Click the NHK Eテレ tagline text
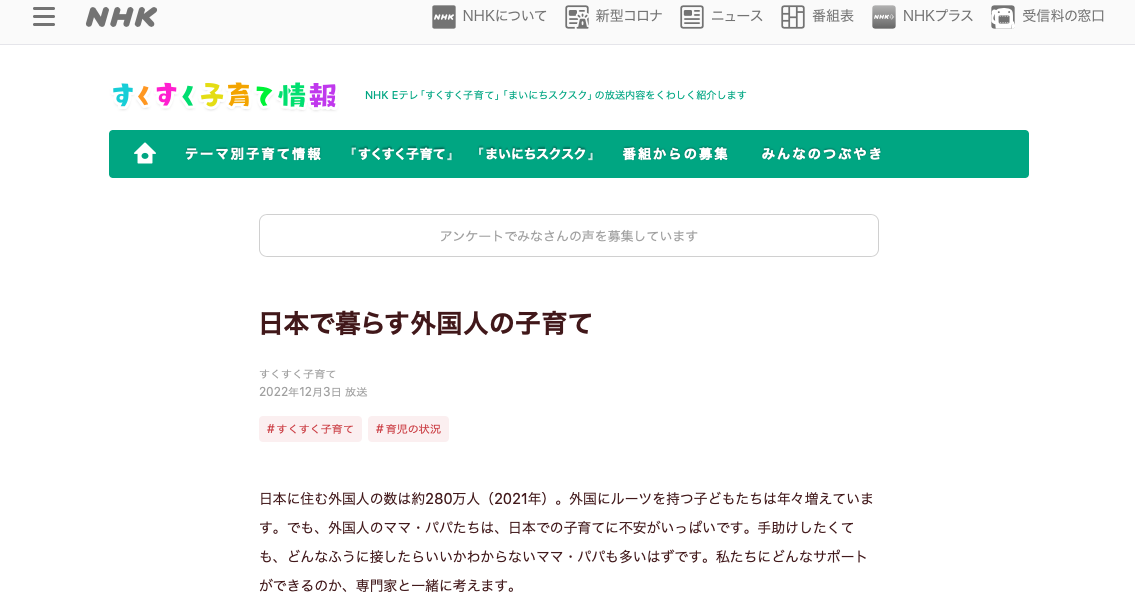The width and height of the screenshot is (1135, 610). coord(555,95)
